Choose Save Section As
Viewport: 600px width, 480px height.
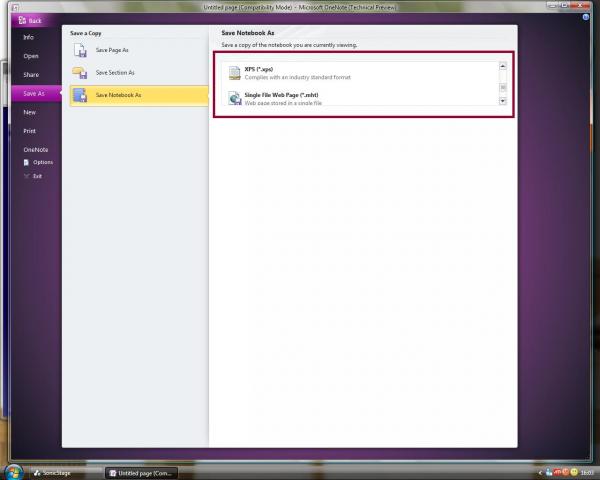139,72
